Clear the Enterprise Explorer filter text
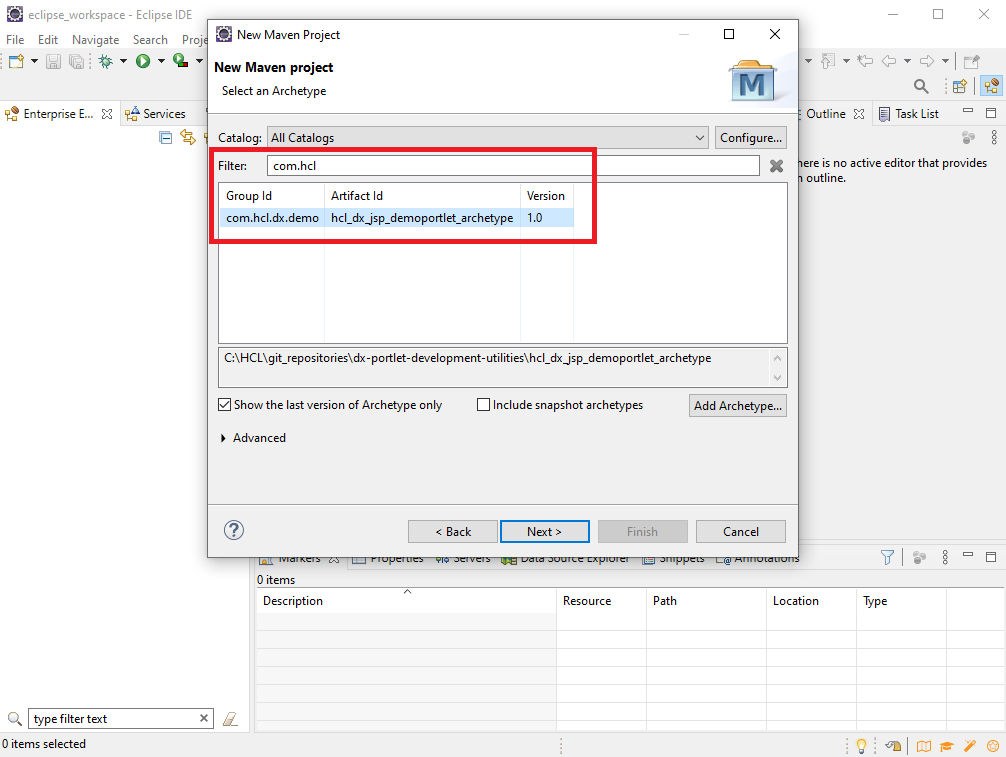This screenshot has height=757, width=1006. 204,719
